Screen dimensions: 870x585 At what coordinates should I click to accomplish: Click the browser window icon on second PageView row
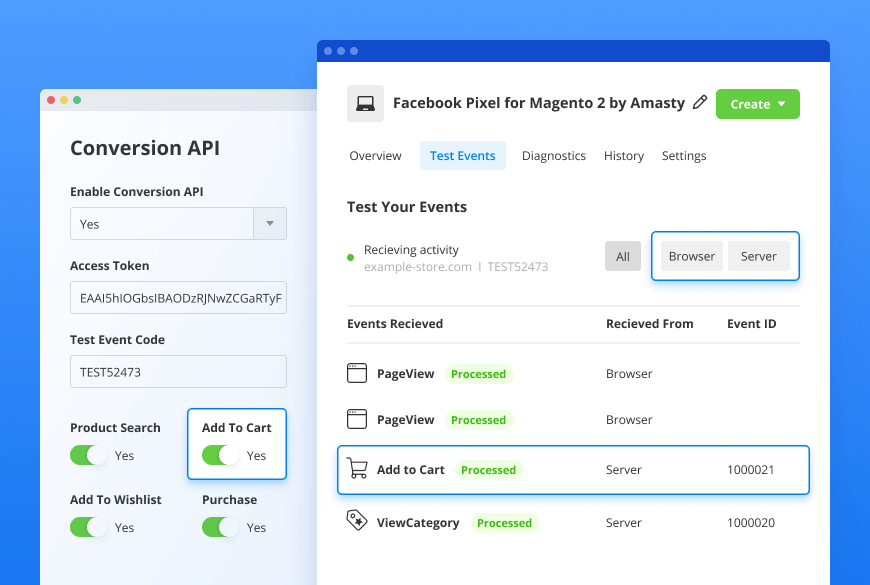pyautogui.click(x=356, y=418)
